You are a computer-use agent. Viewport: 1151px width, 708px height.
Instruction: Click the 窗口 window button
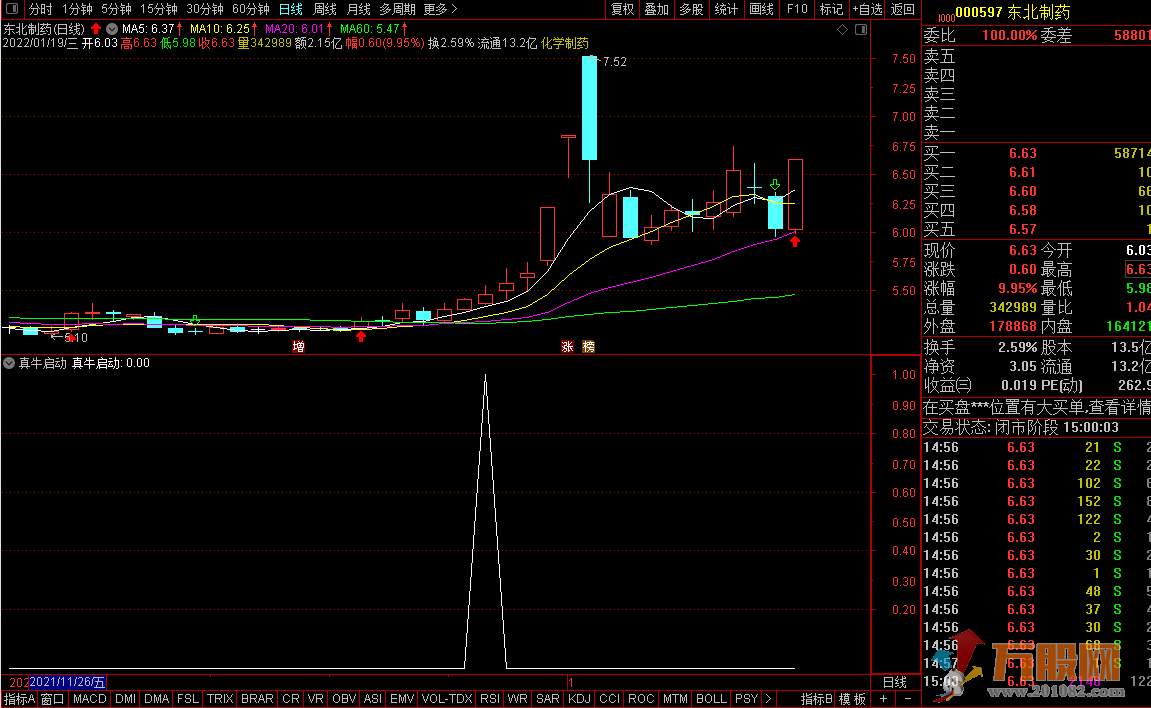pos(52,699)
